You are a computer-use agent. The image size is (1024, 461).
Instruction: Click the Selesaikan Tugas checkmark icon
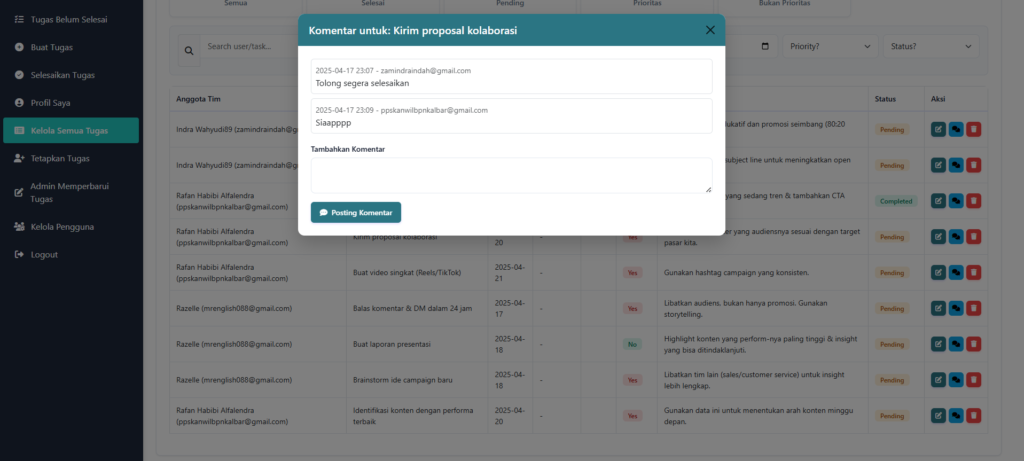[20, 75]
